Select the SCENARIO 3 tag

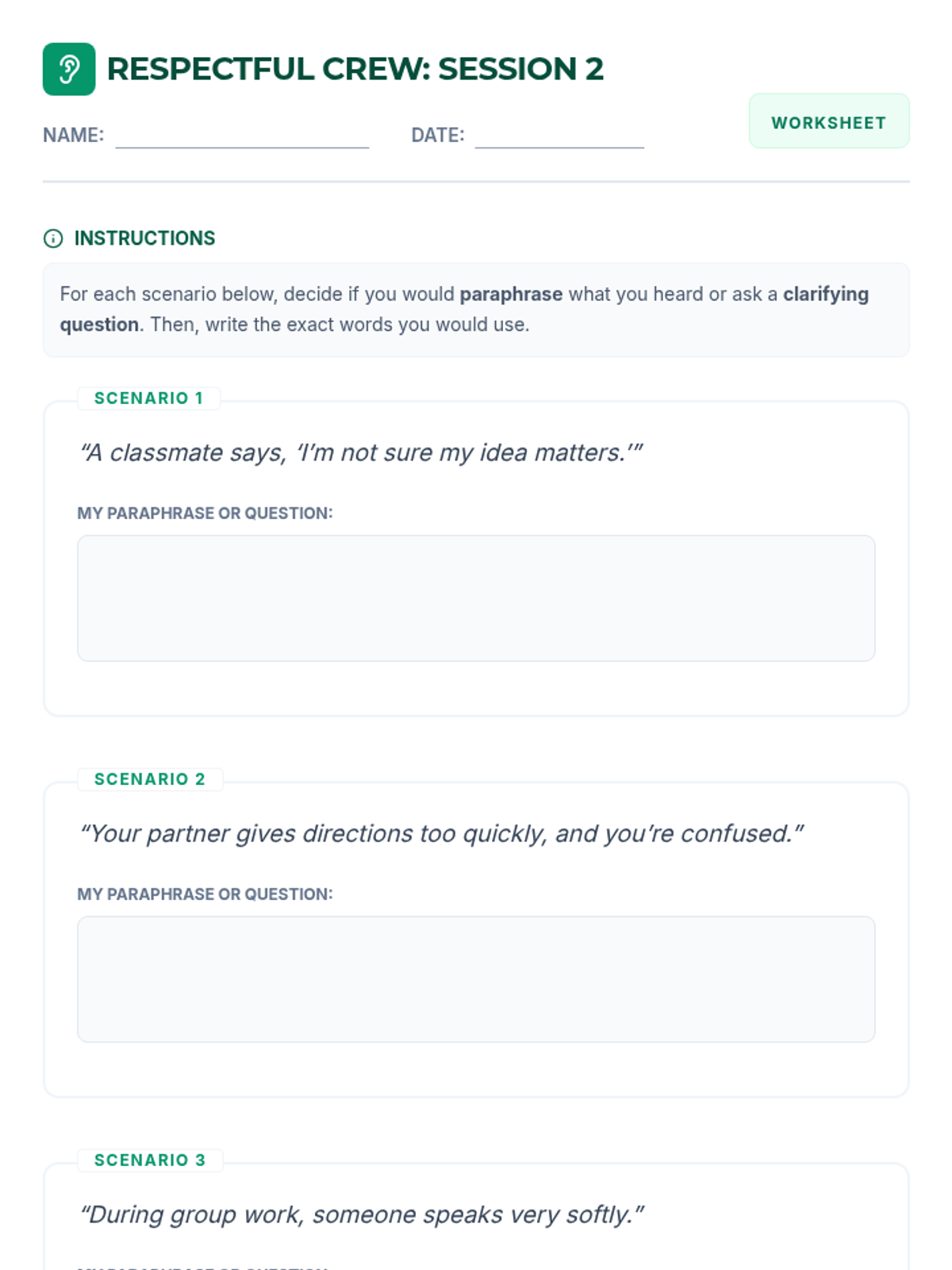(150, 1160)
